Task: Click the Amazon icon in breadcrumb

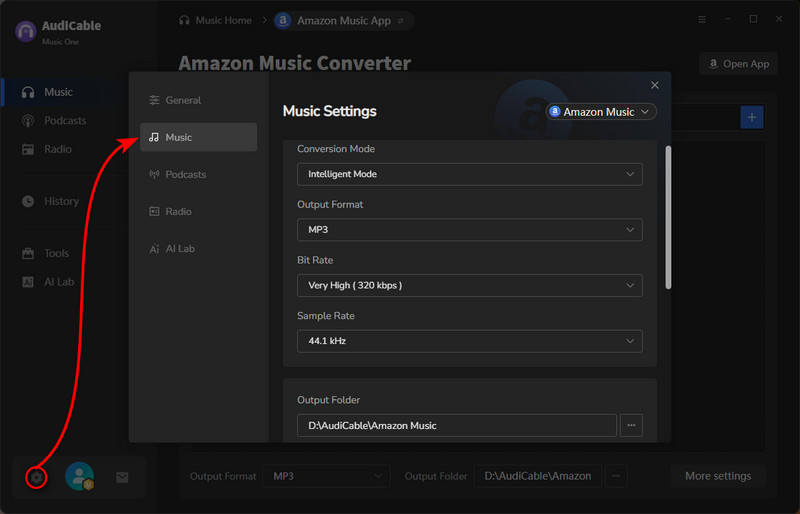Action: (283, 20)
